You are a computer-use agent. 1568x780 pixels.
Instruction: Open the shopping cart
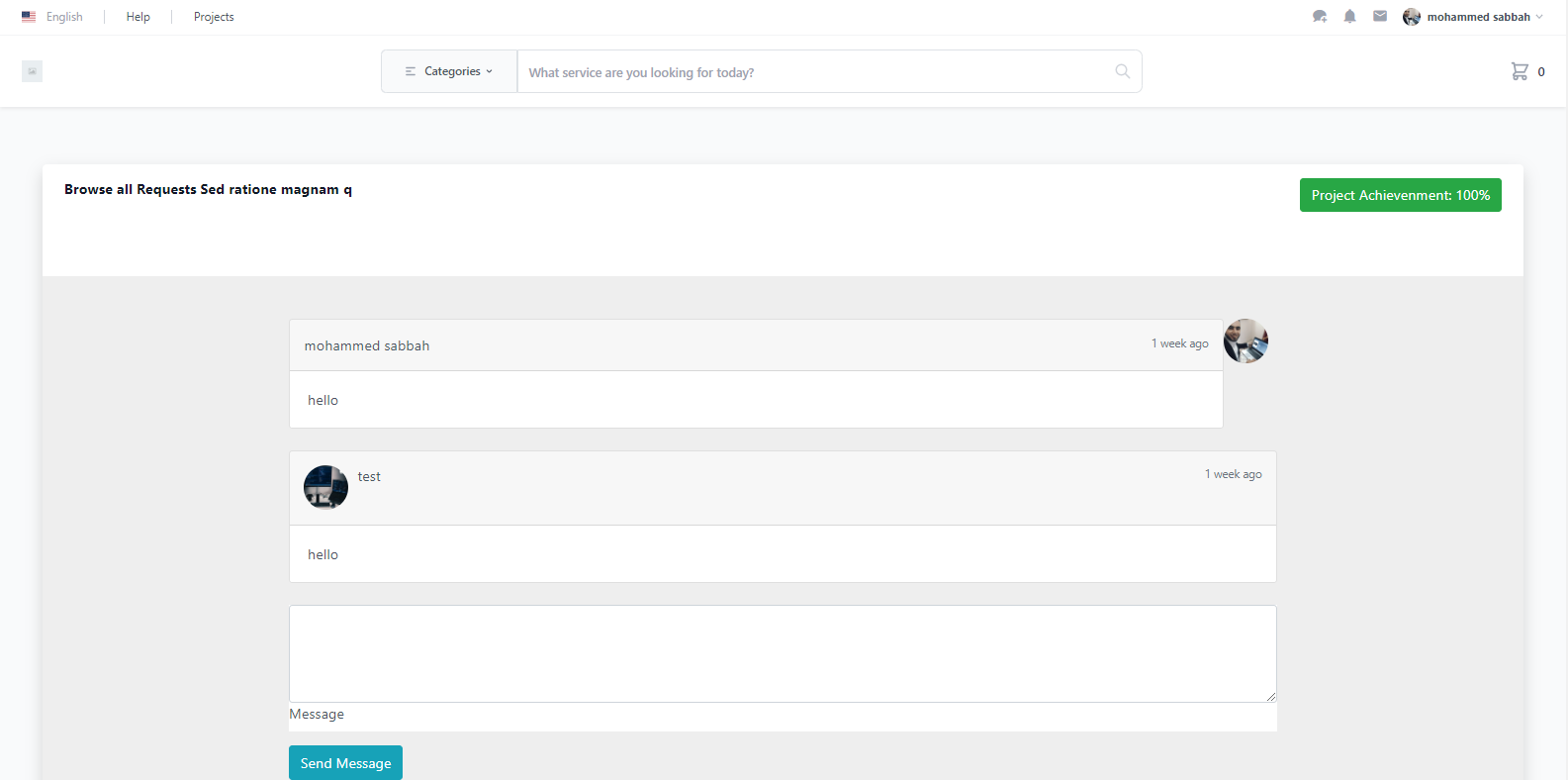click(1520, 71)
